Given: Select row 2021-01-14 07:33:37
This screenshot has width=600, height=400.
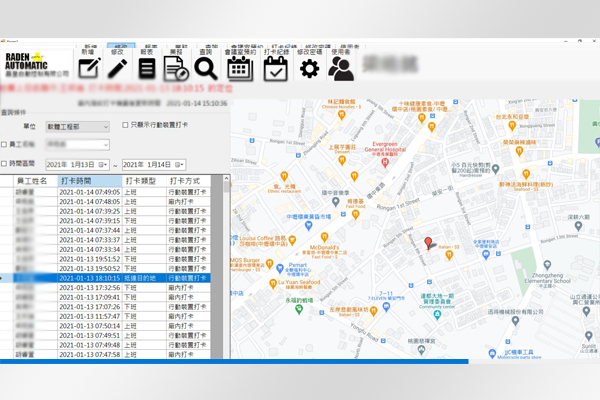Looking at the screenshot, I should tap(105, 240).
